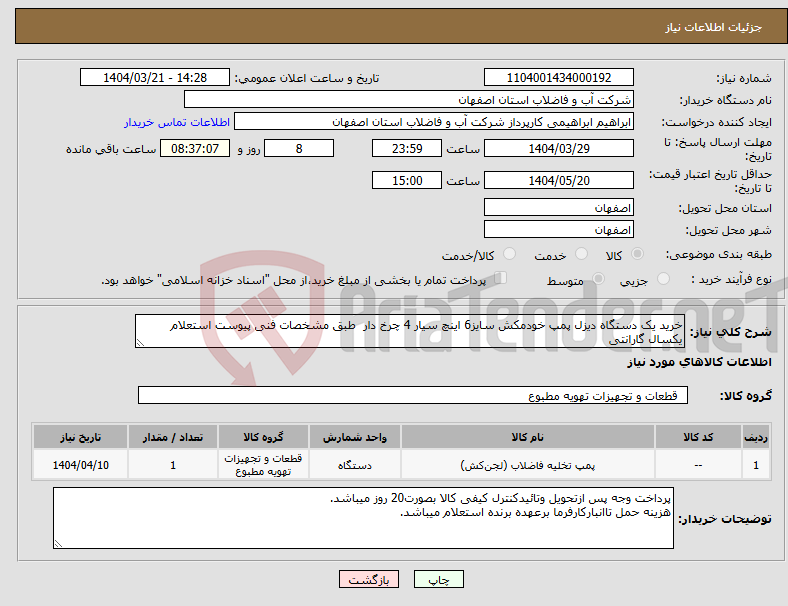
Task: Click the نام کالا column header
Action: [x=528, y=437]
